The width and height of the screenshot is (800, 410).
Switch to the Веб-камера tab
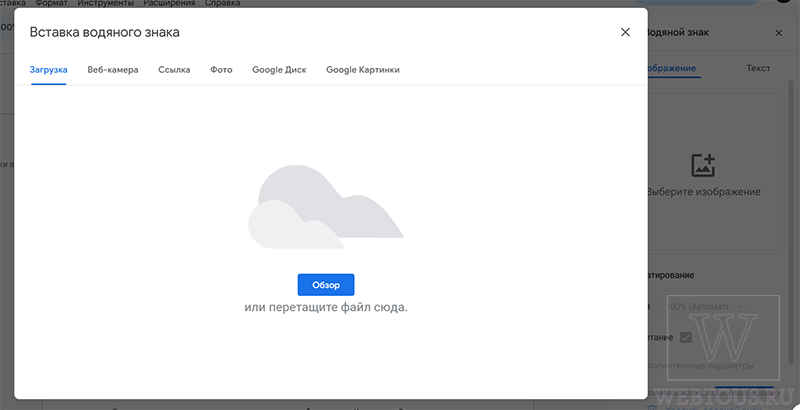coord(113,70)
